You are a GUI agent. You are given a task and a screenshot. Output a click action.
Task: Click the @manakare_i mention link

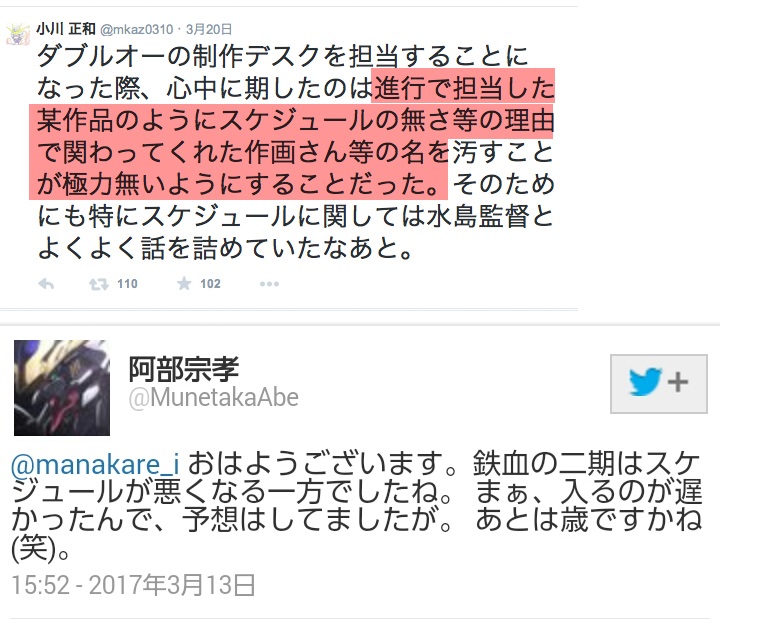coord(95,464)
